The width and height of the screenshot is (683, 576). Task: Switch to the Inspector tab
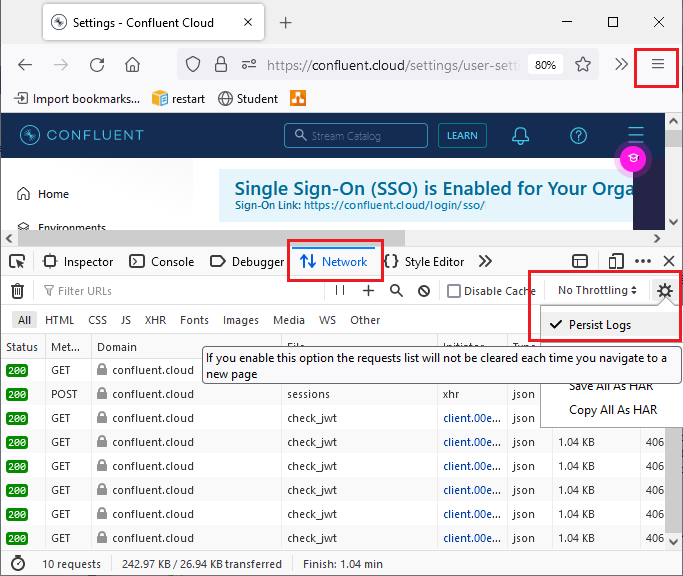click(78, 261)
